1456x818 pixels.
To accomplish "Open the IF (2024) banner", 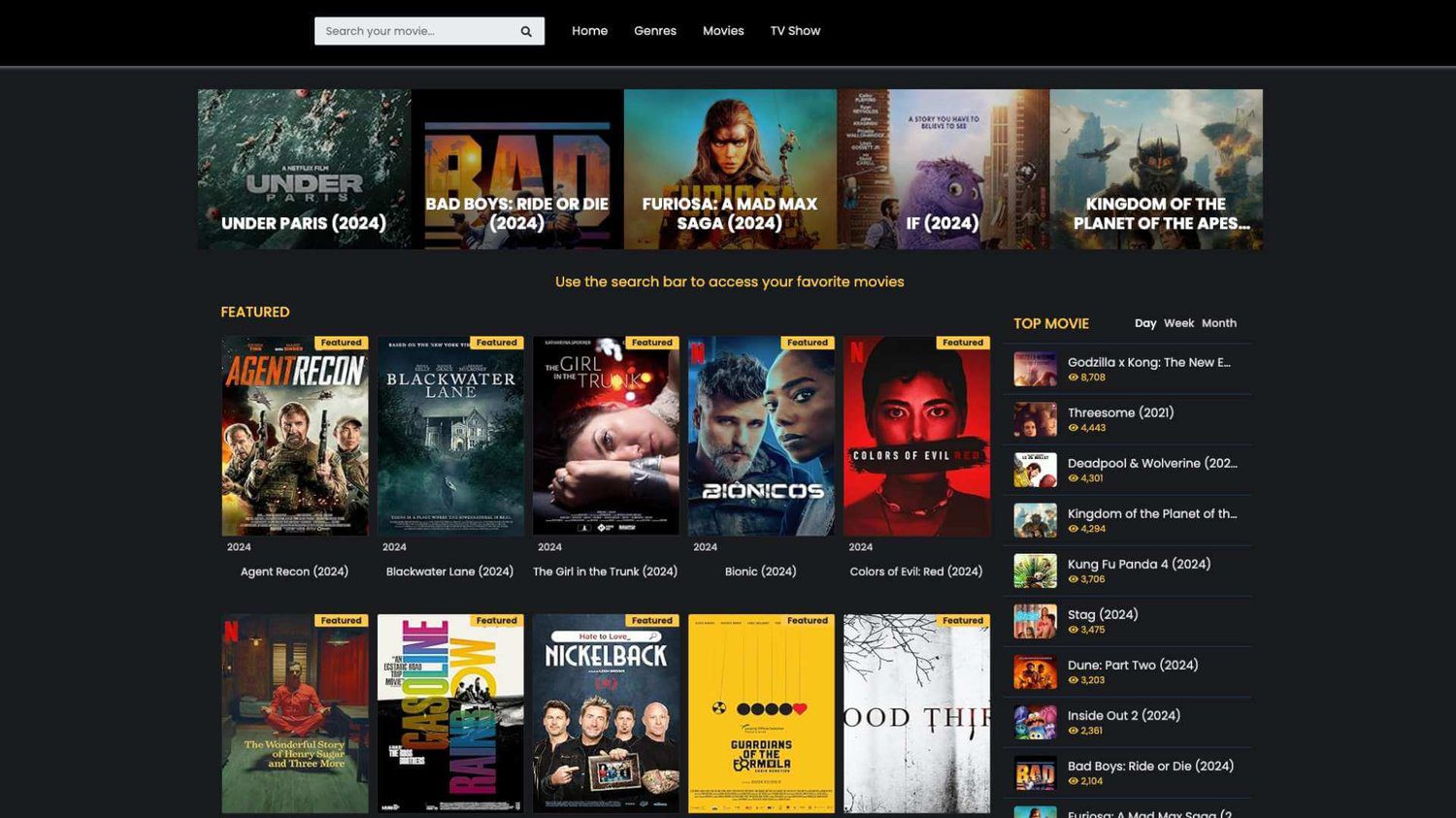I will 943,170.
